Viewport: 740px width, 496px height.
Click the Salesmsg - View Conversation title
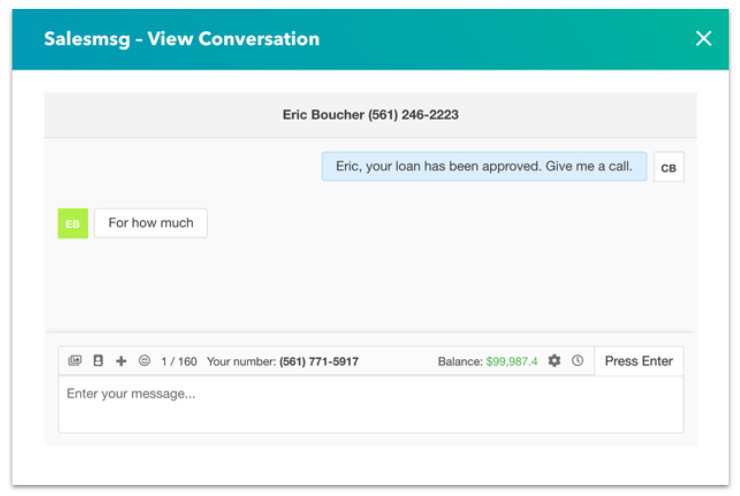pyautogui.click(x=182, y=39)
